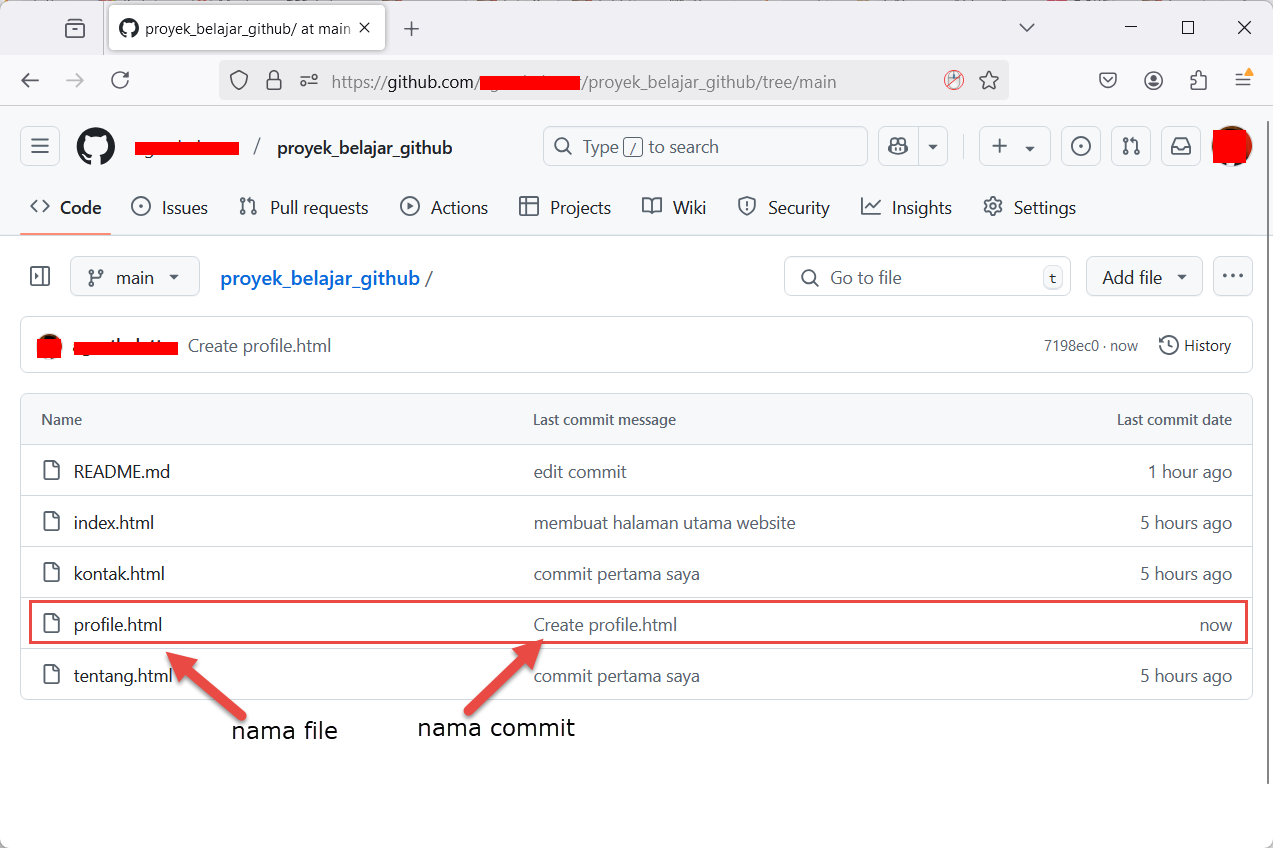Open the GitHub hamburger navigation menu

tap(40, 147)
